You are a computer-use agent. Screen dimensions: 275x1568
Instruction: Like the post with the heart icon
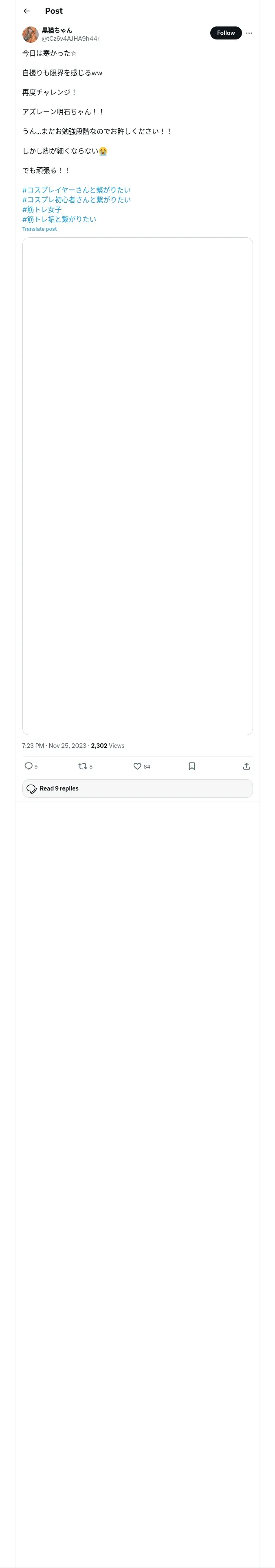[137, 766]
